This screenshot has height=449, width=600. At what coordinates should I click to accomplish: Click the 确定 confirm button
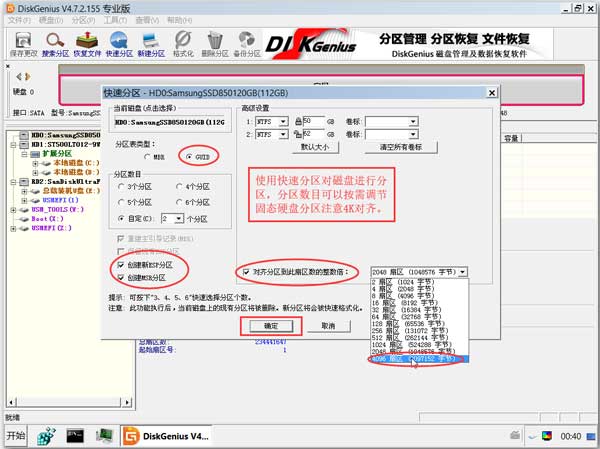271,326
